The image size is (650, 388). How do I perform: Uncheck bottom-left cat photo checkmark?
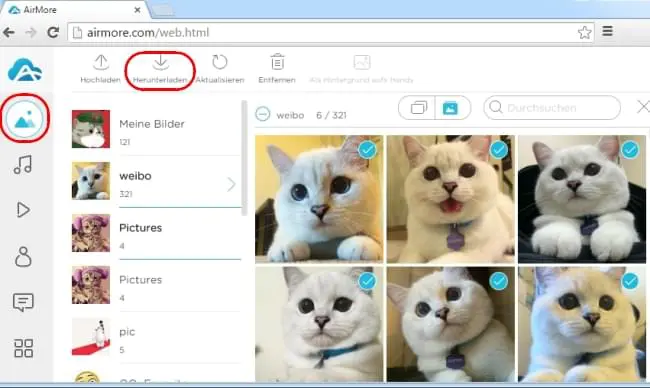pos(367,281)
